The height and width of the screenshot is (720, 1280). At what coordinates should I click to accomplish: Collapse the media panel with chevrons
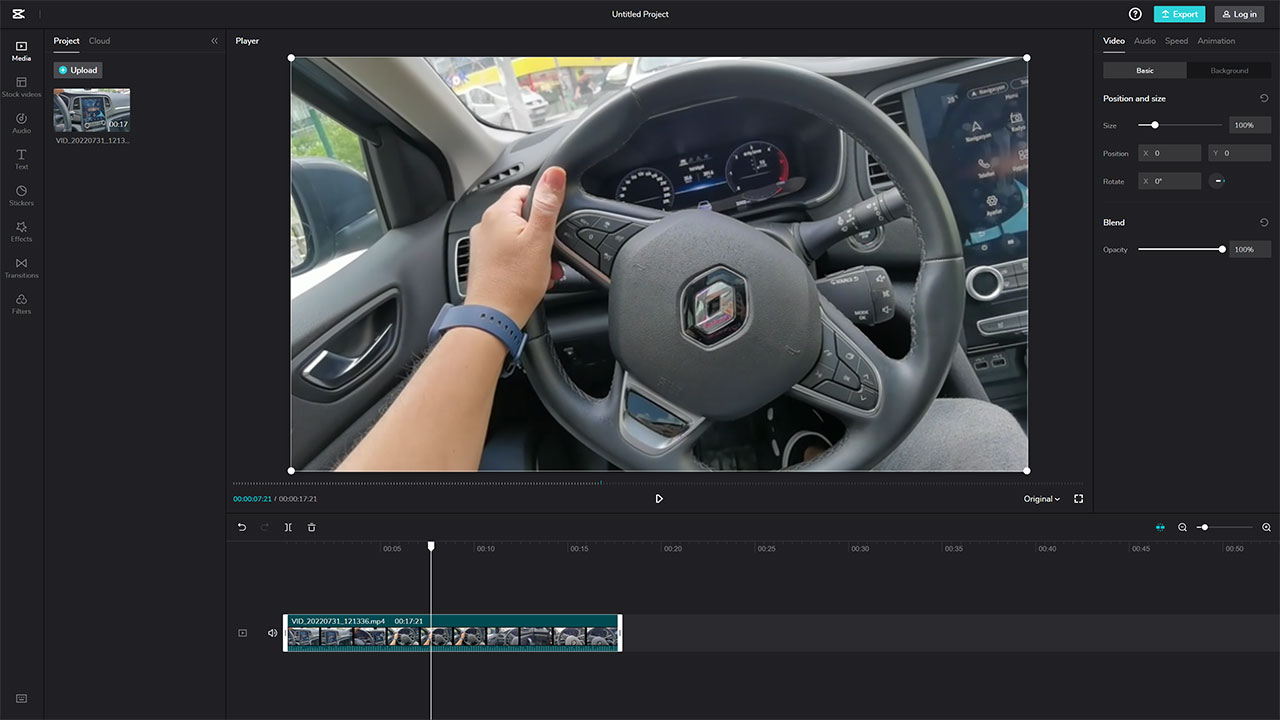pos(214,41)
